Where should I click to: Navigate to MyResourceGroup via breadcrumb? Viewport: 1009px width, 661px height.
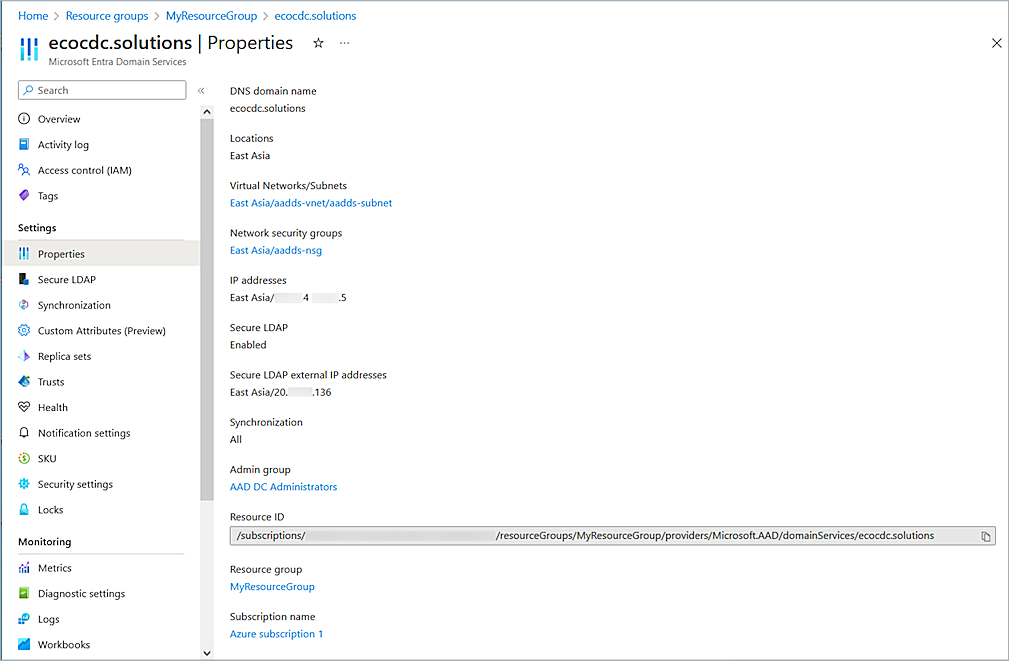coord(211,15)
